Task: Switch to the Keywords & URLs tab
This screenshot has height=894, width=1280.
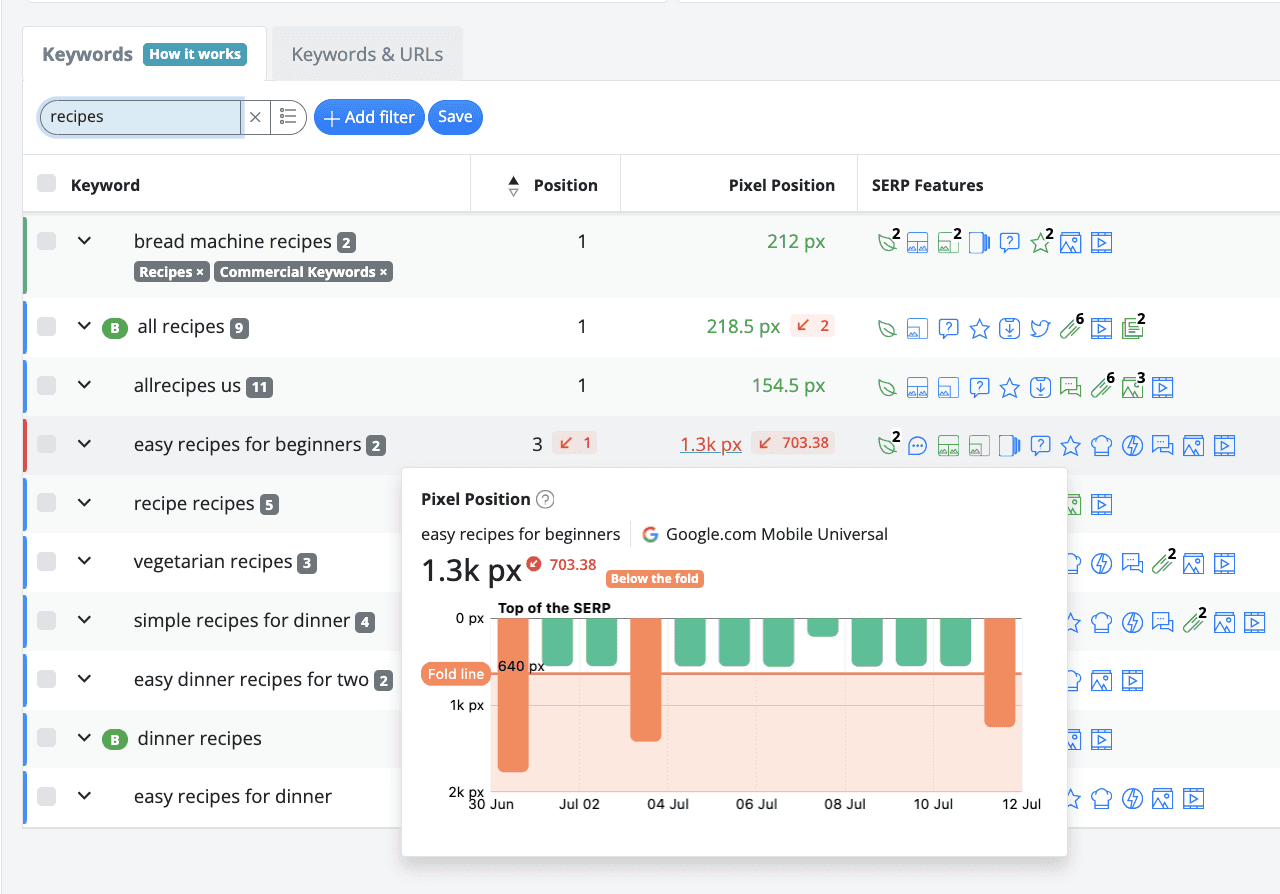Action: click(367, 54)
